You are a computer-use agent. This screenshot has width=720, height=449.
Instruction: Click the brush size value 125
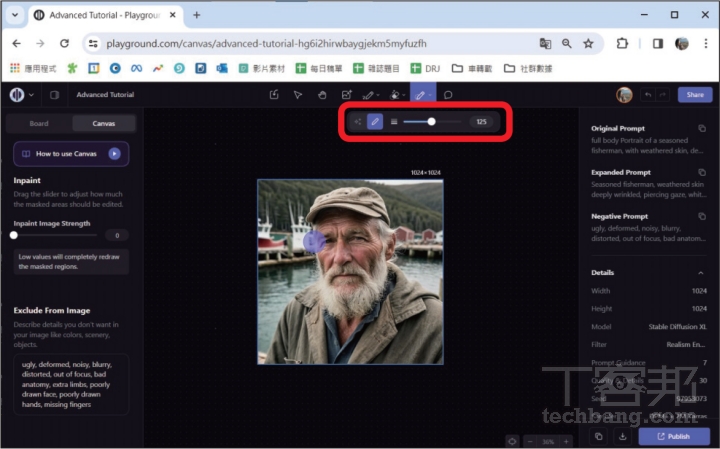point(481,122)
